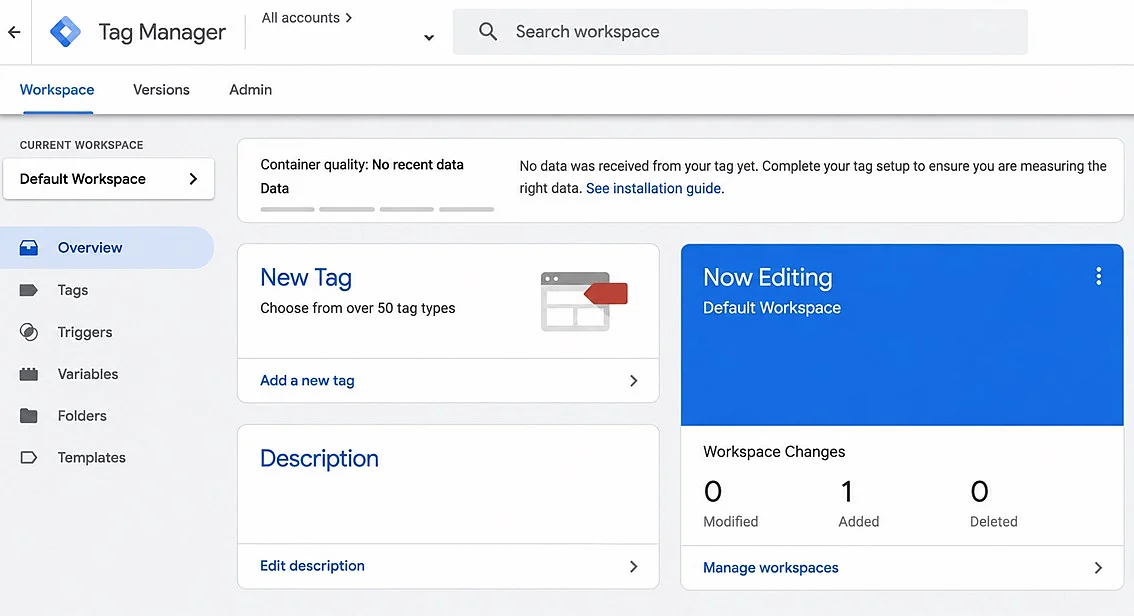
Task: Click the Folders folder icon
Action: click(29, 416)
